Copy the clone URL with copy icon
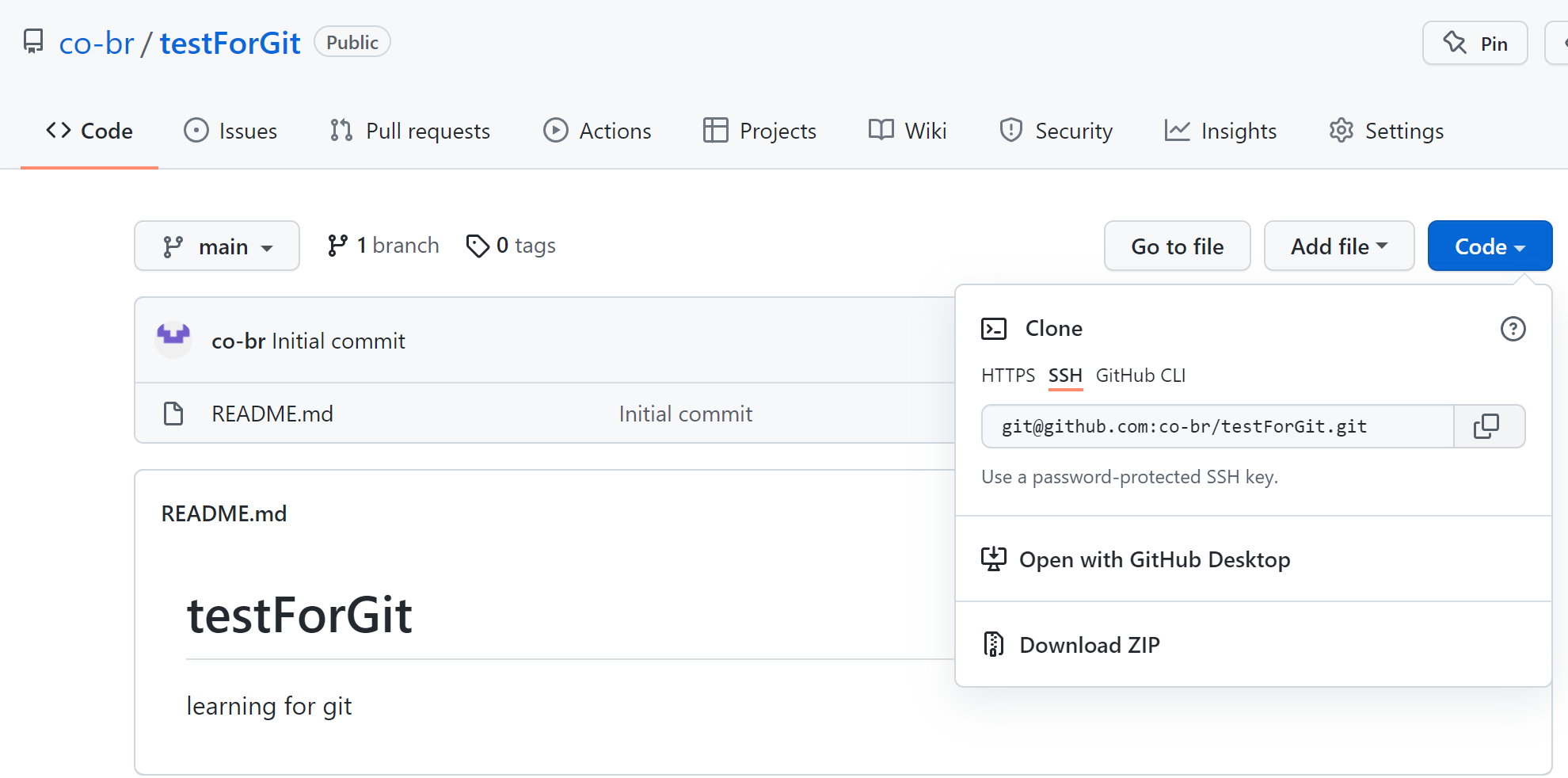 1489,426
